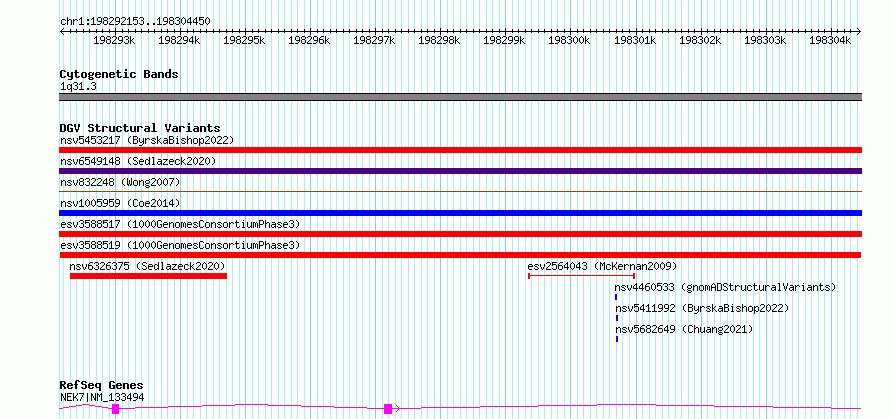Viewport: 890px width, 419px height.
Task: Click the 198293k ruler tick label
Action: (114, 40)
